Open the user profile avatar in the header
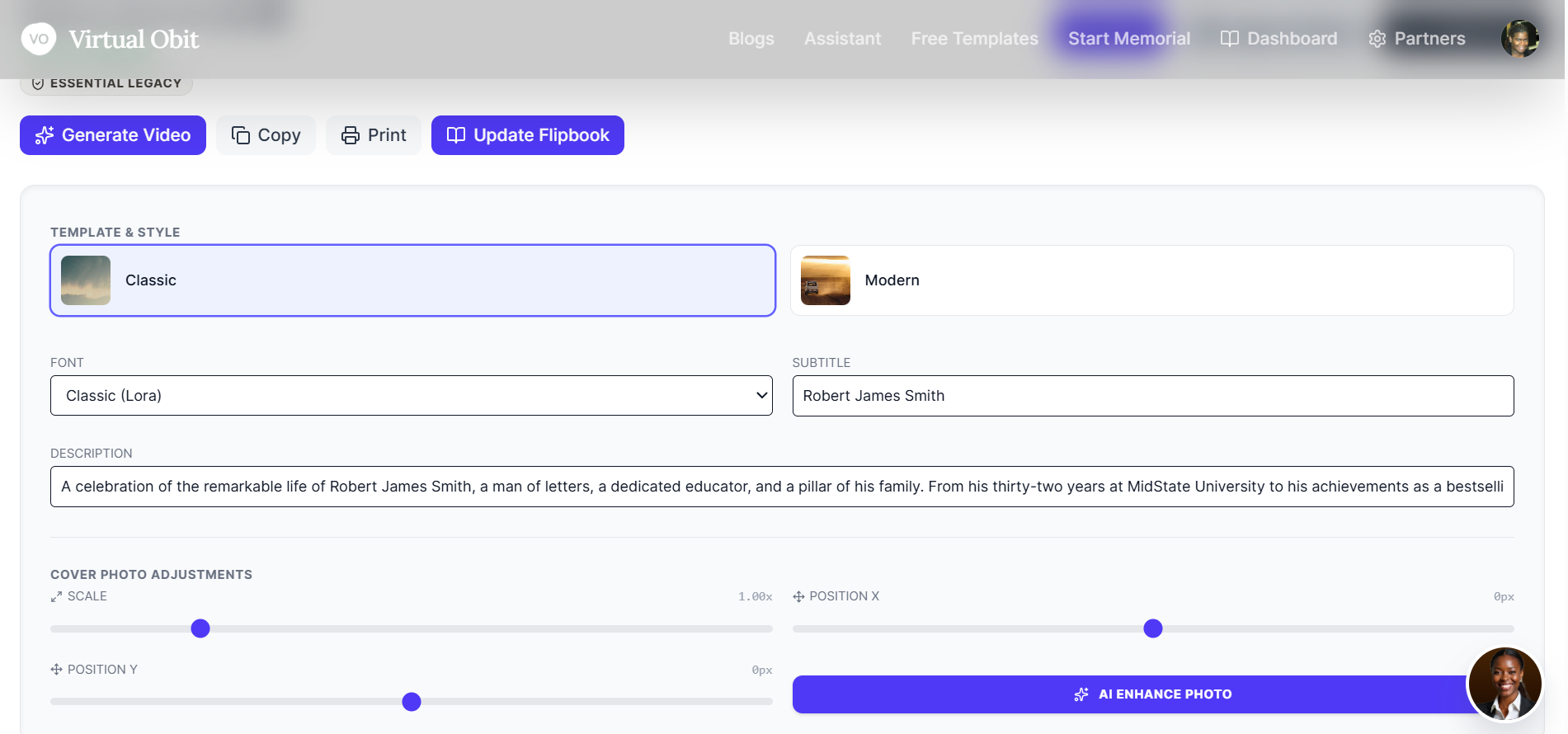 click(x=1519, y=39)
